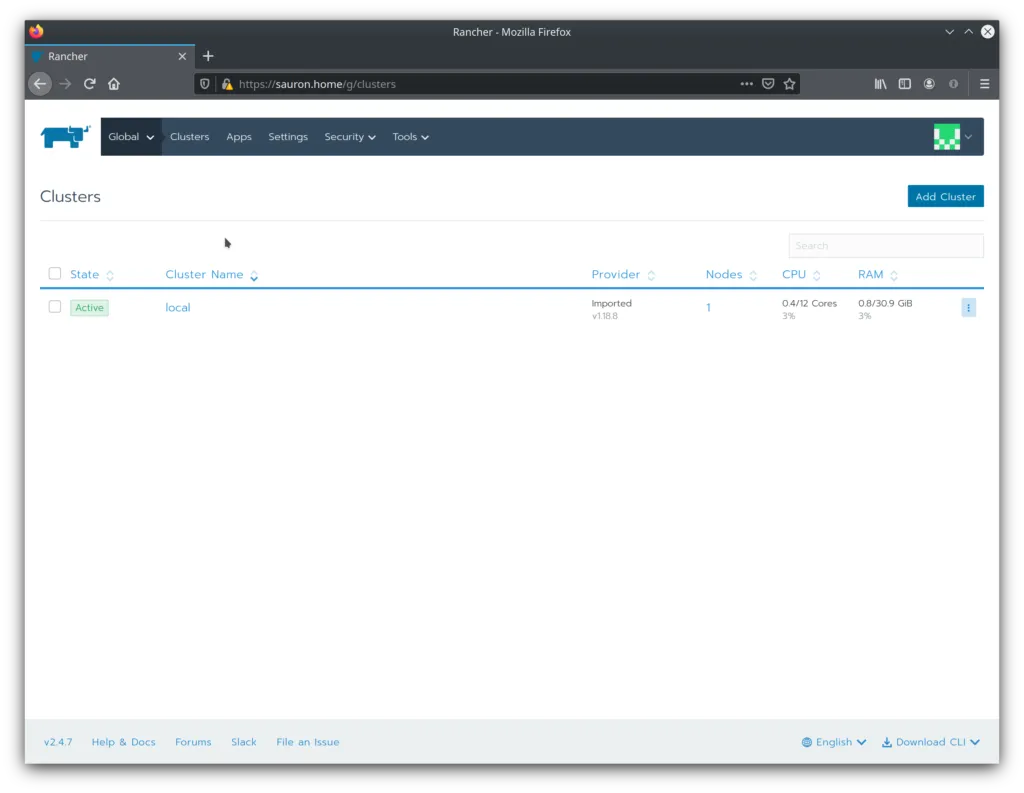Tick the select-all clusters checkbox
This screenshot has height=793, width=1024.
coord(55,274)
